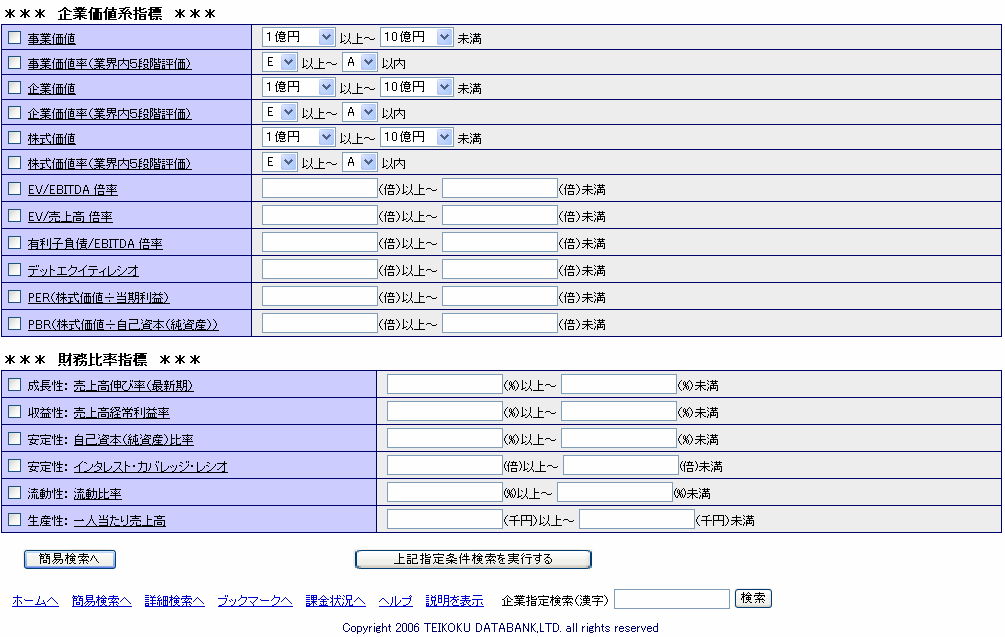Open ヘルプ footer link

[x=395, y=600]
